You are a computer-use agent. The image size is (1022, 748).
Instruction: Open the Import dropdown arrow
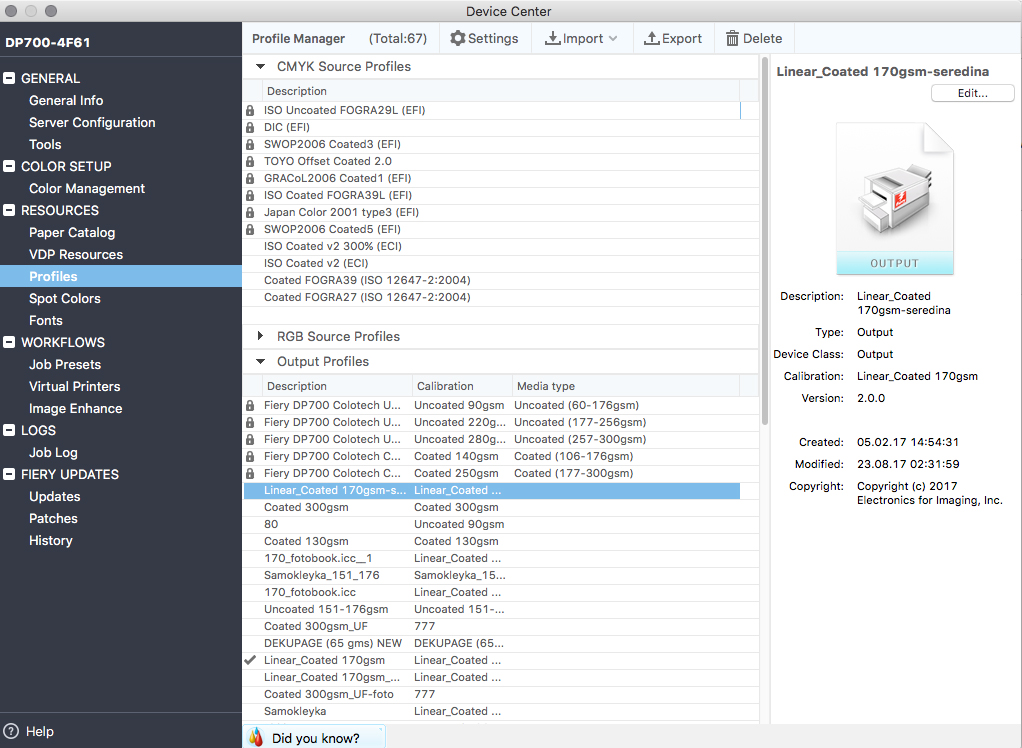point(613,38)
